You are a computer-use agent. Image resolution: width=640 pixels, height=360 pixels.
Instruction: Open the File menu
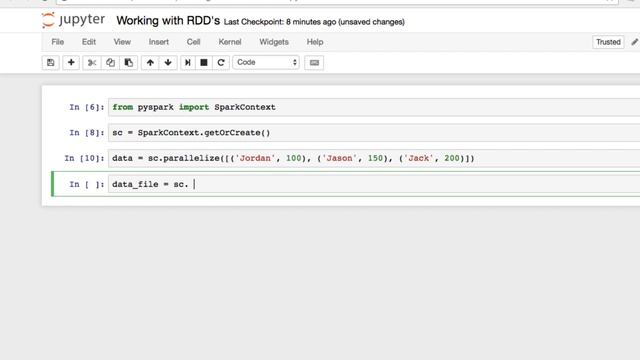pos(58,42)
